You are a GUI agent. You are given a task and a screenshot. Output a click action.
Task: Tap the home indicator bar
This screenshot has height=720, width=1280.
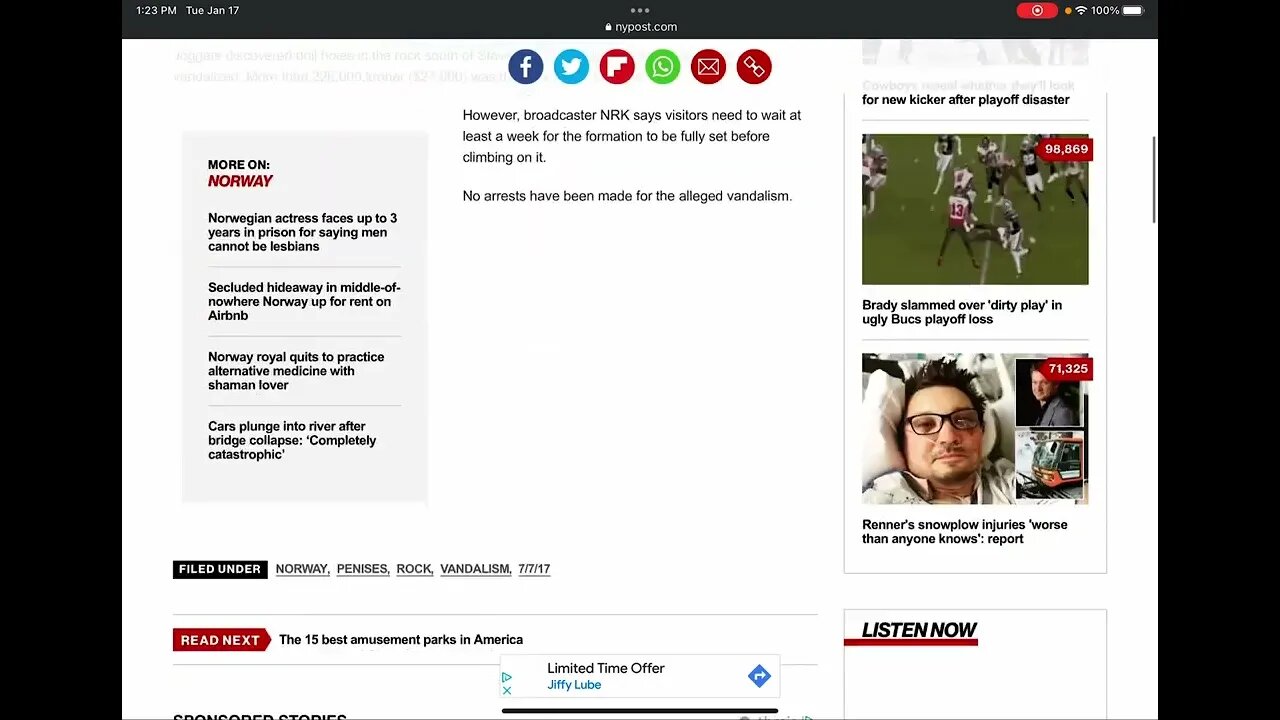click(640, 711)
